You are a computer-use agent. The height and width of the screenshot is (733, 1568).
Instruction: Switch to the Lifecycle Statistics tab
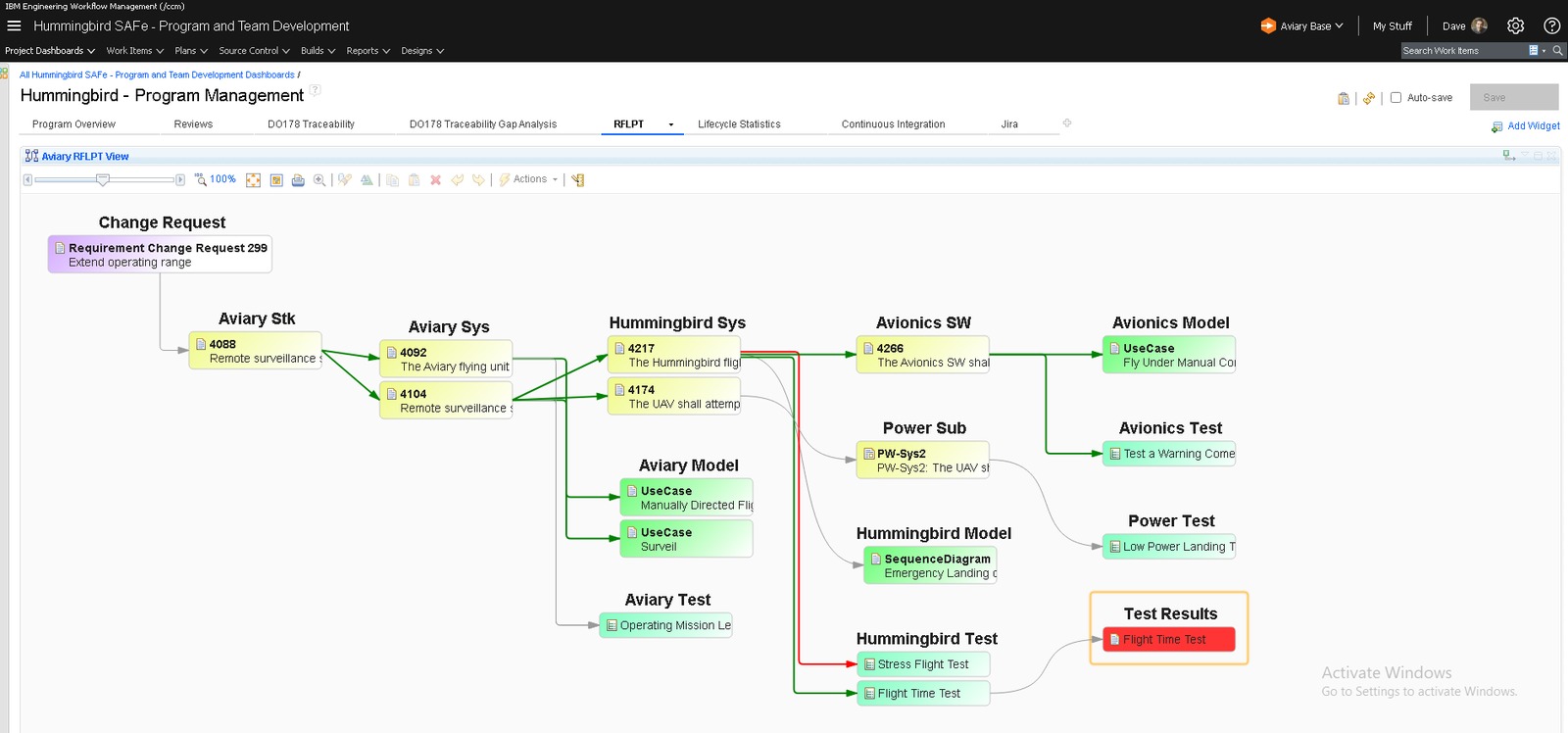739,124
